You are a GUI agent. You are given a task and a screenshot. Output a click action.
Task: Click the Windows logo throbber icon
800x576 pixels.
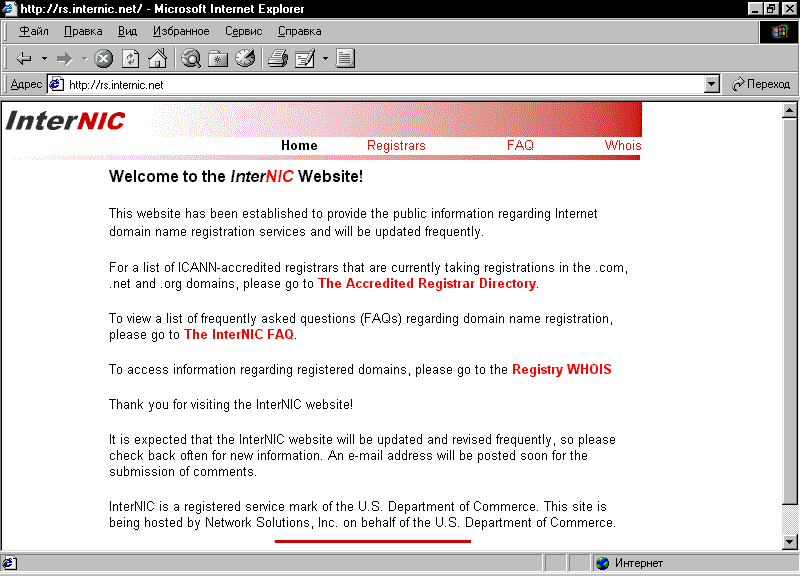779,32
